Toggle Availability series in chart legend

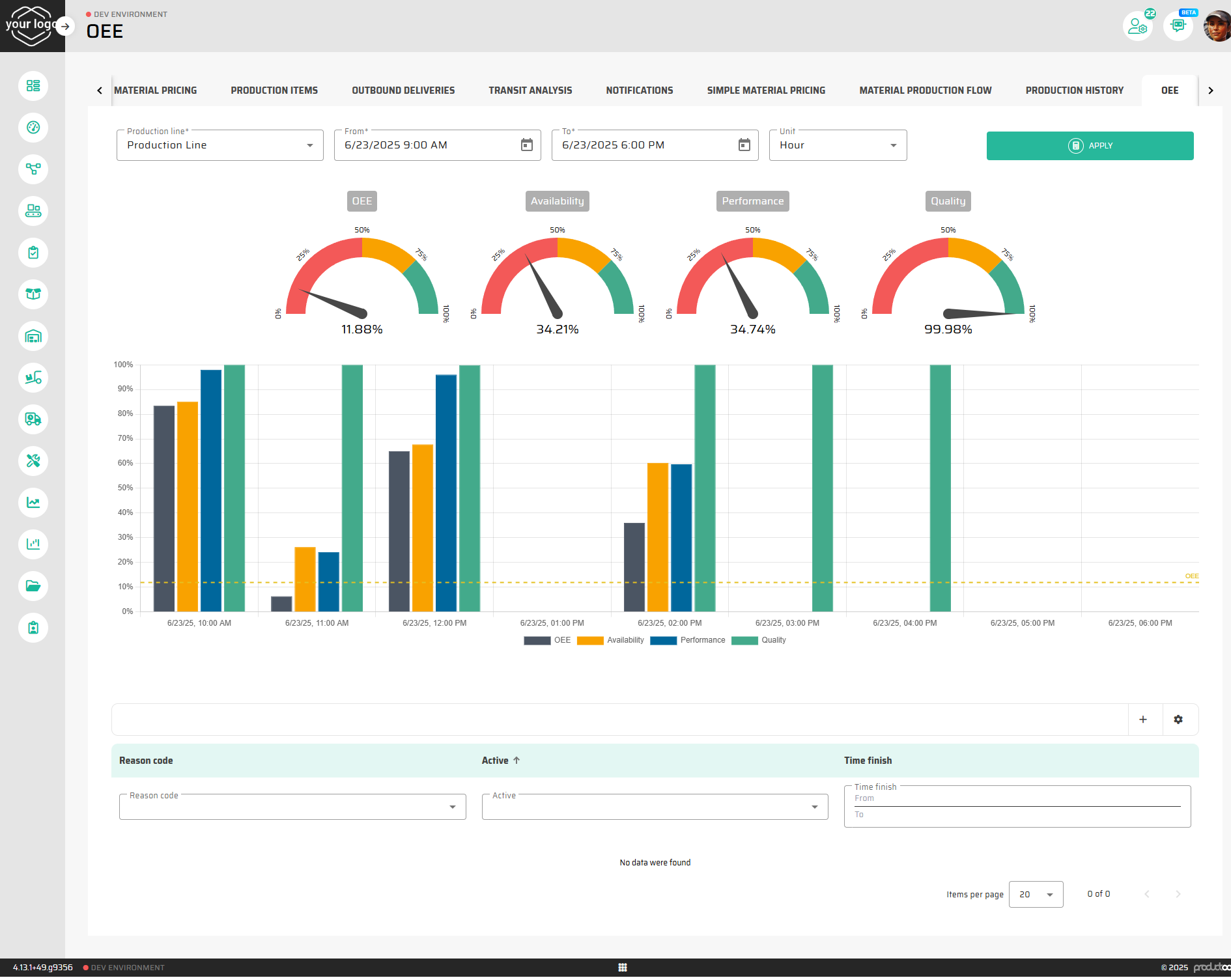point(610,641)
